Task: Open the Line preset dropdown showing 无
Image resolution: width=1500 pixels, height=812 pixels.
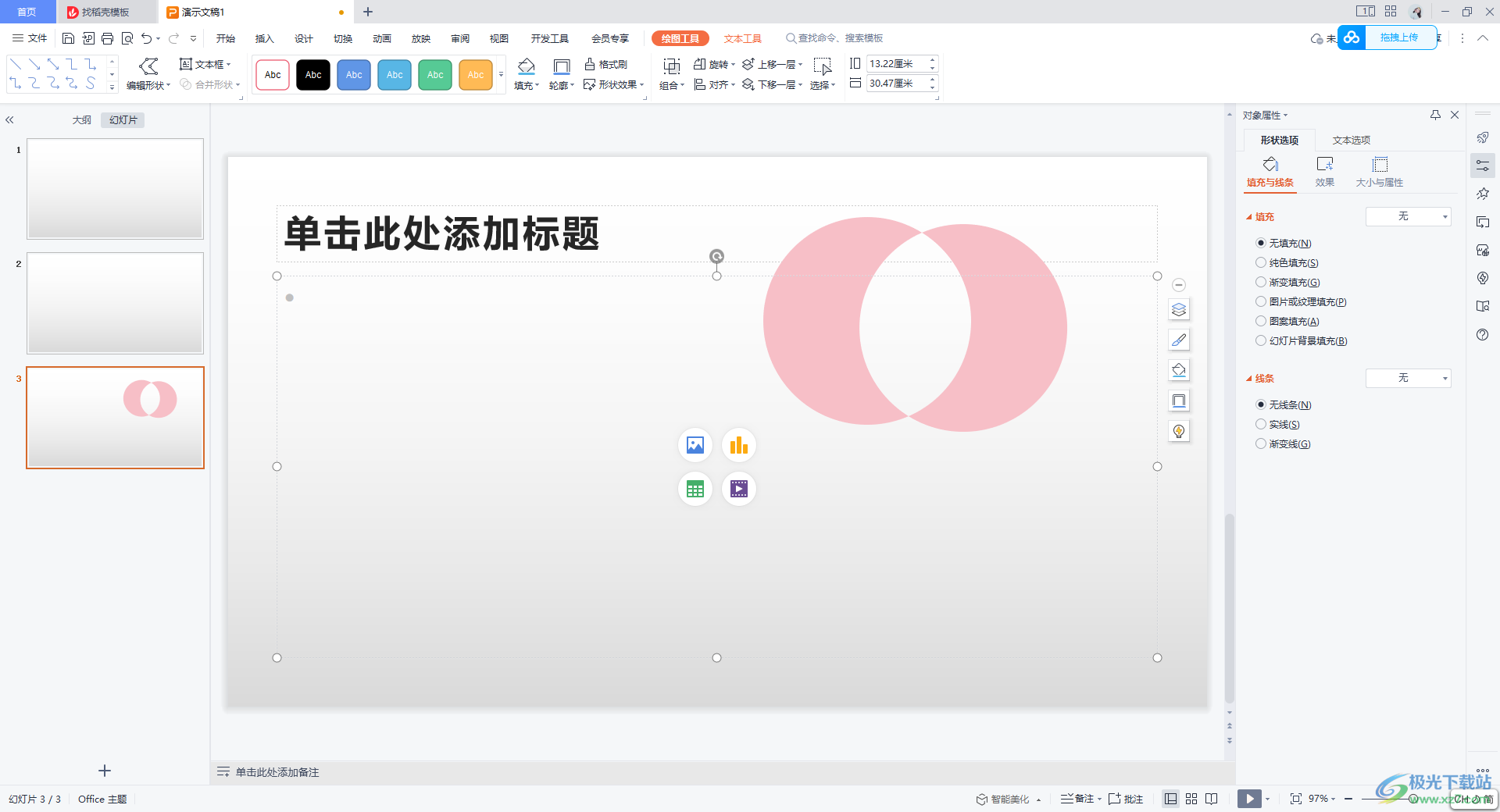Action: point(1408,378)
